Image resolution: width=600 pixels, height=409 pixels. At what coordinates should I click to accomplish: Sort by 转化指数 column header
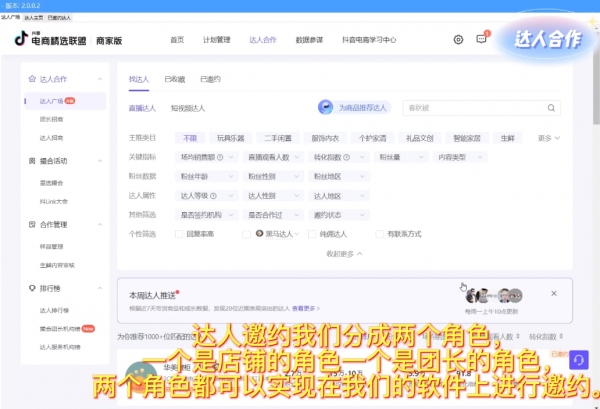coord(546,337)
